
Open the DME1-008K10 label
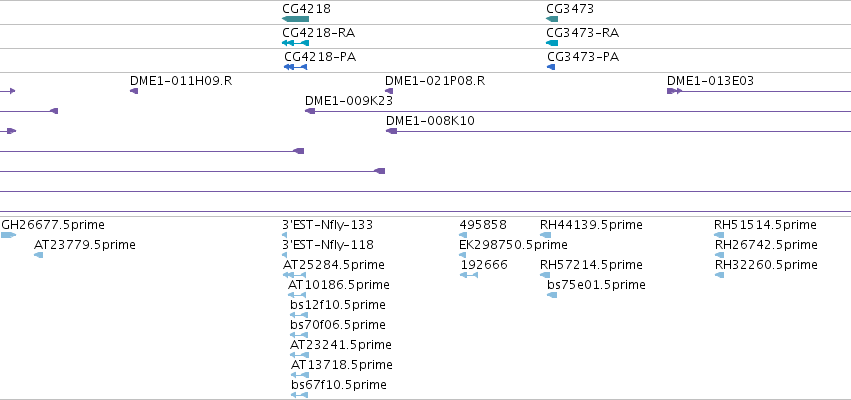[x=430, y=120]
